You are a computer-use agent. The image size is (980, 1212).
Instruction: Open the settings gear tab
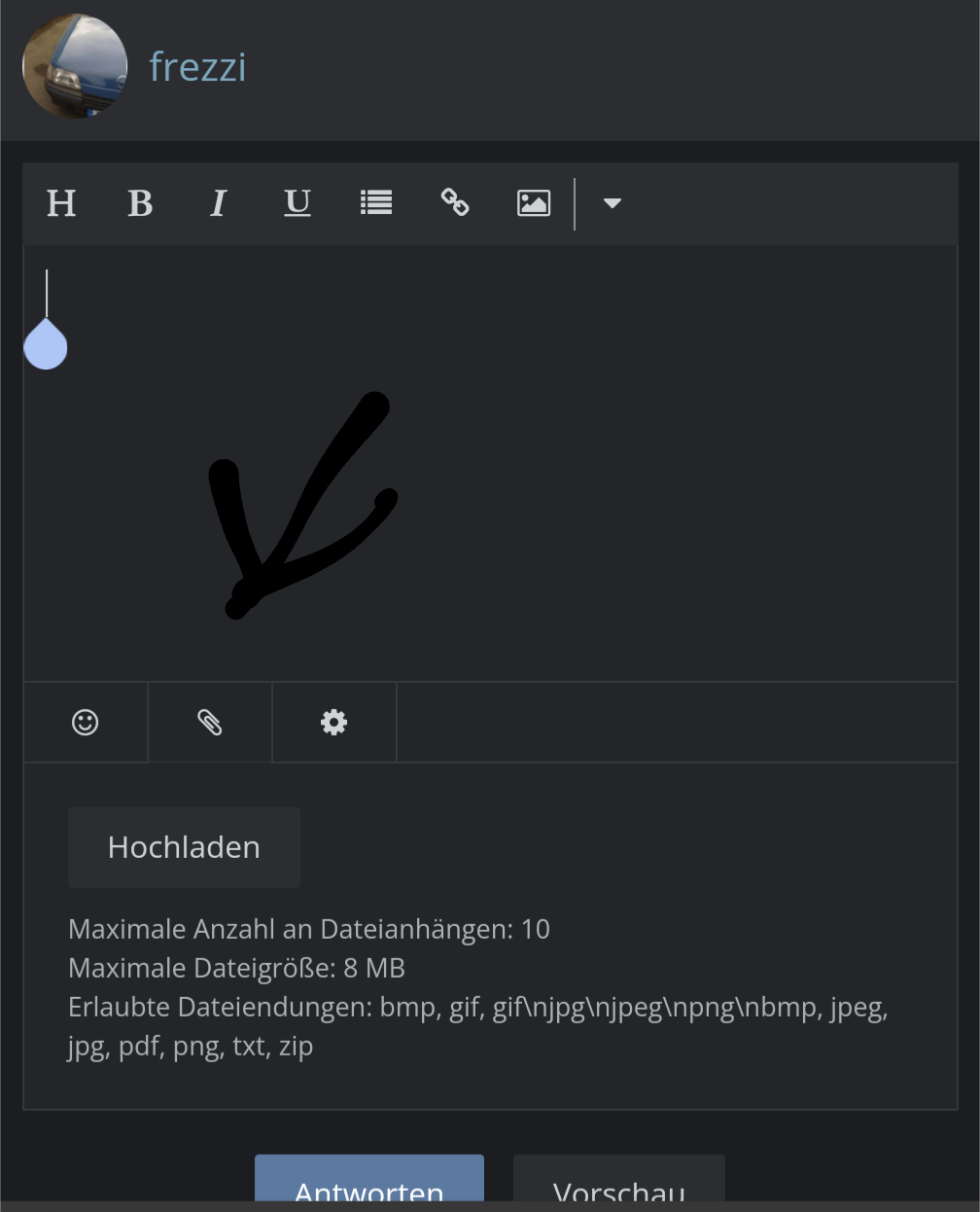click(334, 723)
